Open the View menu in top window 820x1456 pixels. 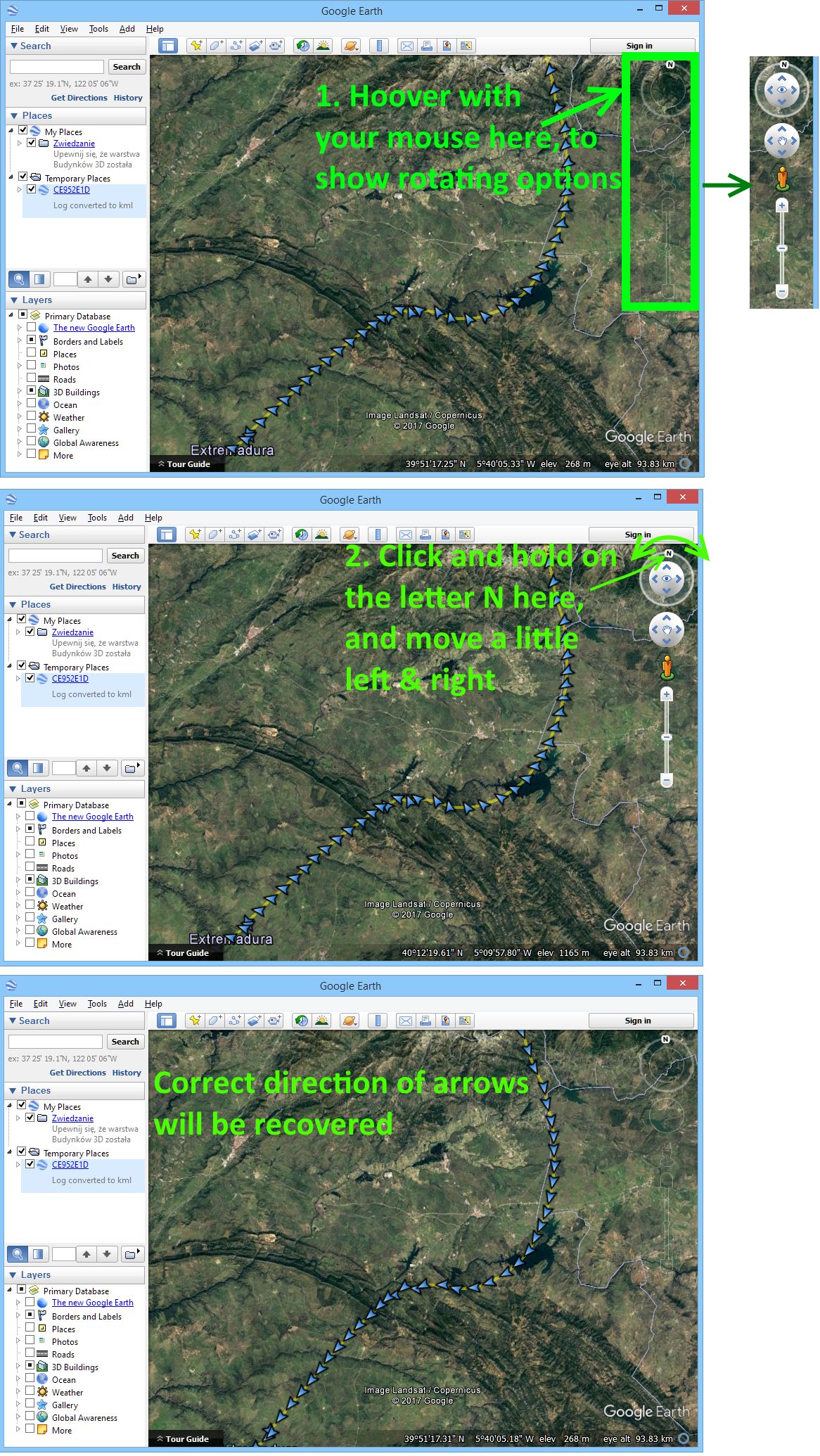pos(69,29)
